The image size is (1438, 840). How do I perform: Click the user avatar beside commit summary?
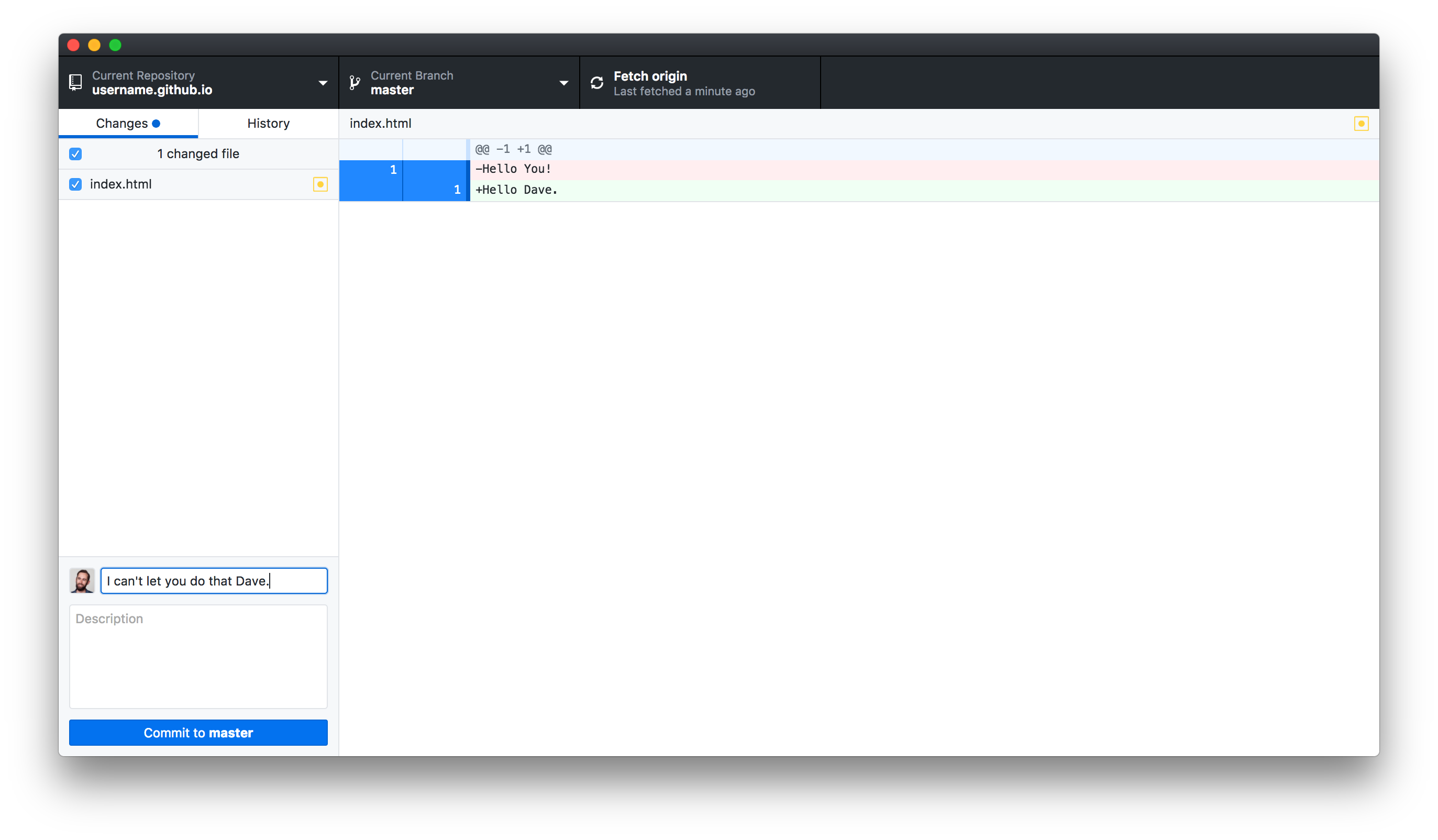tap(82, 580)
